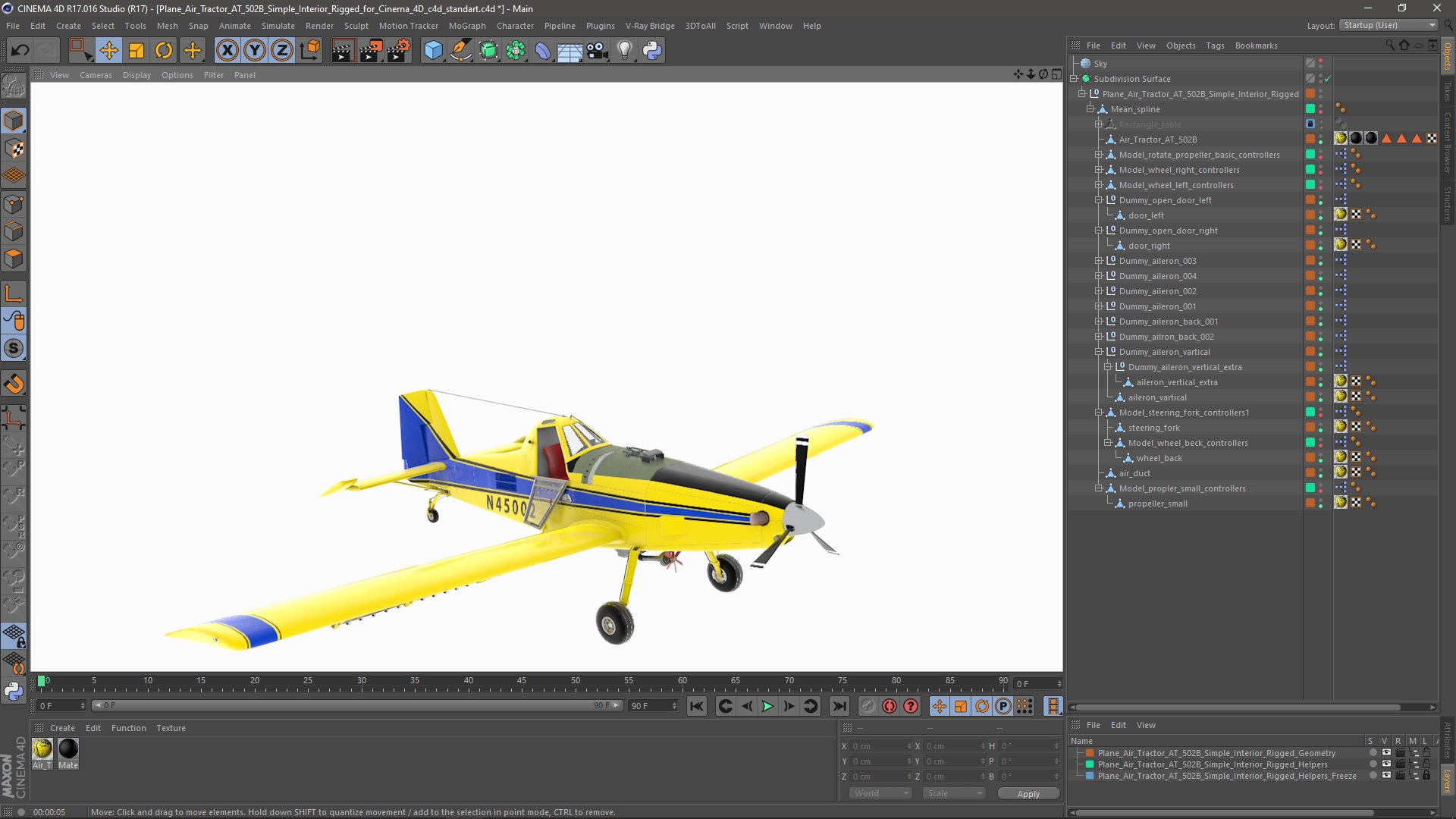Click the end frame 90 F field

coord(653,706)
